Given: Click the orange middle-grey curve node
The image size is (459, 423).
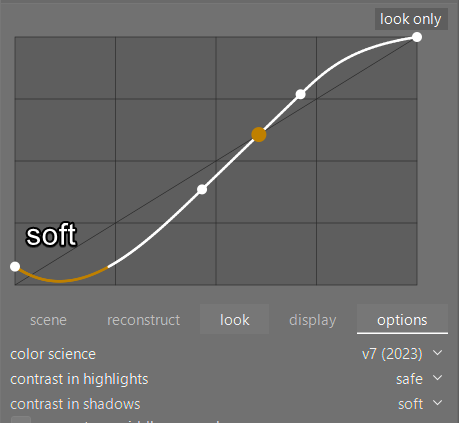Looking at the screenshot, I should pos(259,135).
